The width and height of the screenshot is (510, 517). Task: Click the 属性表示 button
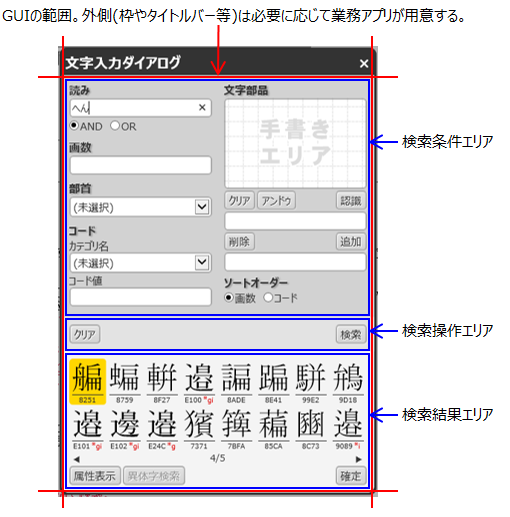95,476
